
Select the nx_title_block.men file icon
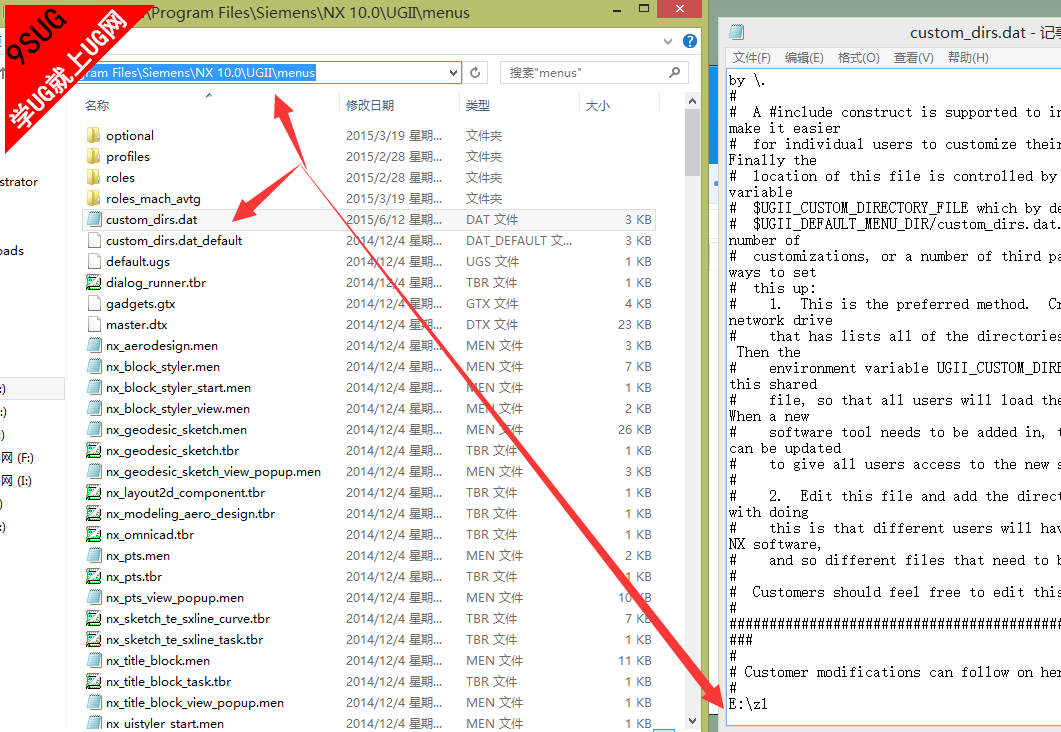point(94,660)
